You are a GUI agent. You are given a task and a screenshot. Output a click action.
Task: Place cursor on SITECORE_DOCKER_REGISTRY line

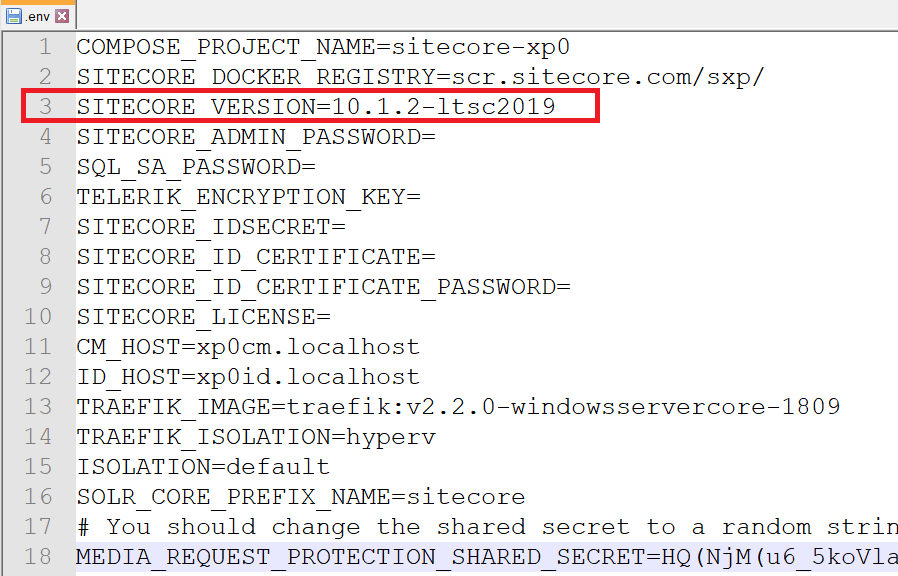pos(420,77)
